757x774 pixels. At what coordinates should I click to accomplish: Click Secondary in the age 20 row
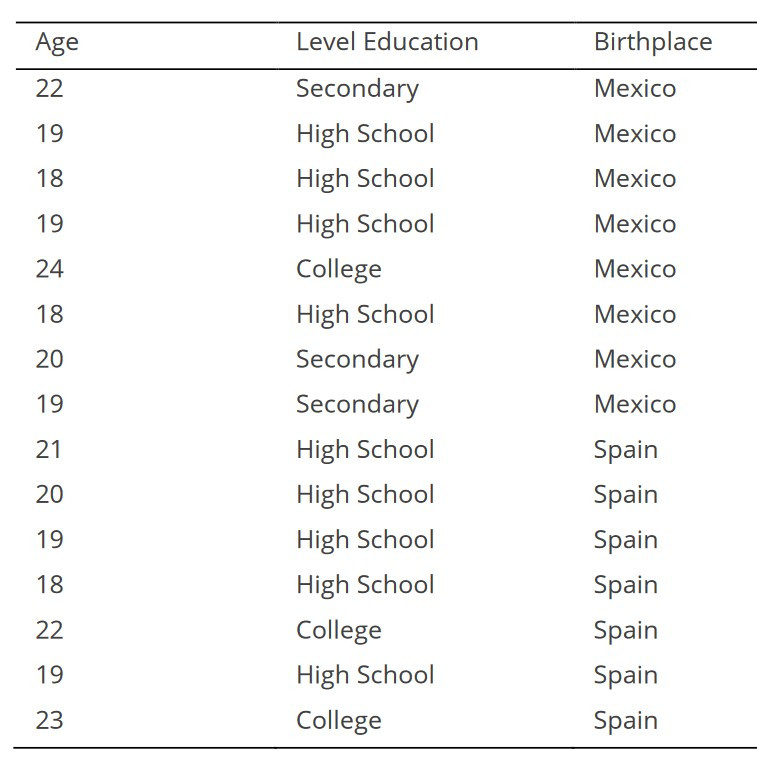(356, 359)
